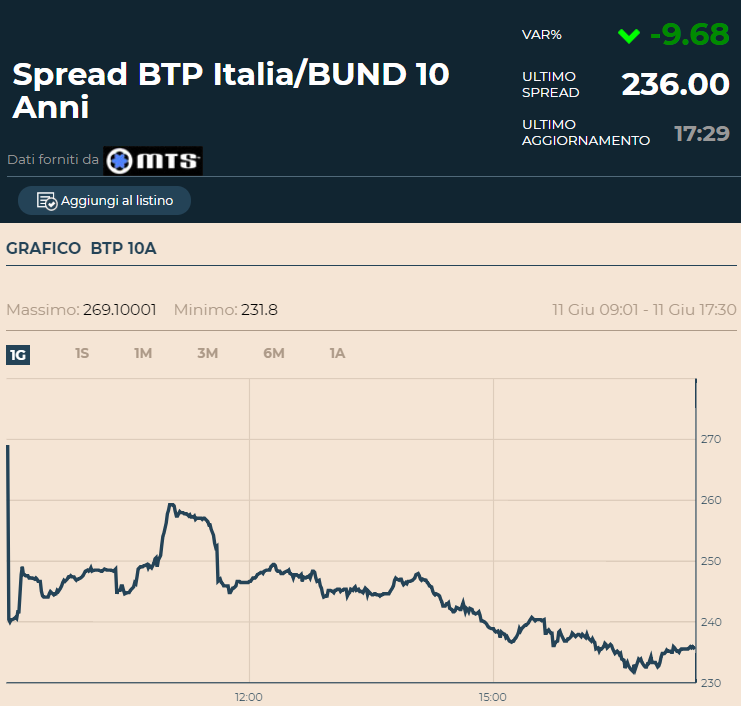Image resolution: width=741 pixels, height=706 pixels.
Task: Click the MTS data provider logo
Action: click(153, 160)
